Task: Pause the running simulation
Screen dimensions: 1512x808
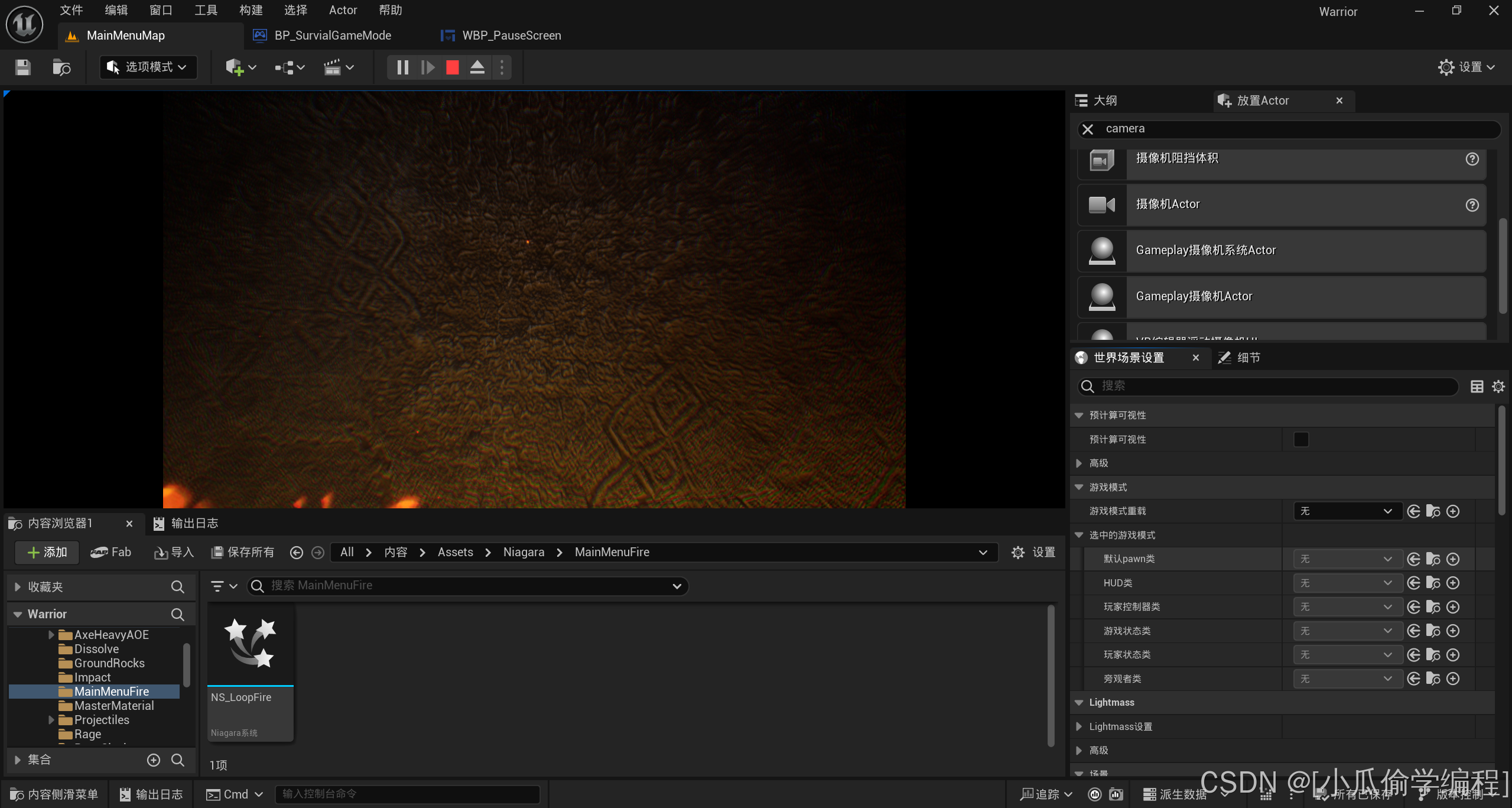Action: click(x=402, y=67)
